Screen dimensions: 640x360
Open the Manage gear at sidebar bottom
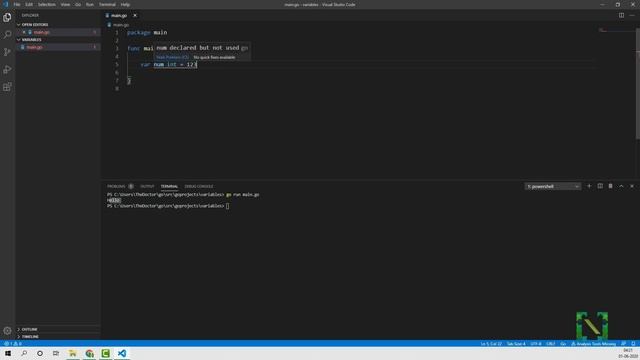tap(7, 331)
